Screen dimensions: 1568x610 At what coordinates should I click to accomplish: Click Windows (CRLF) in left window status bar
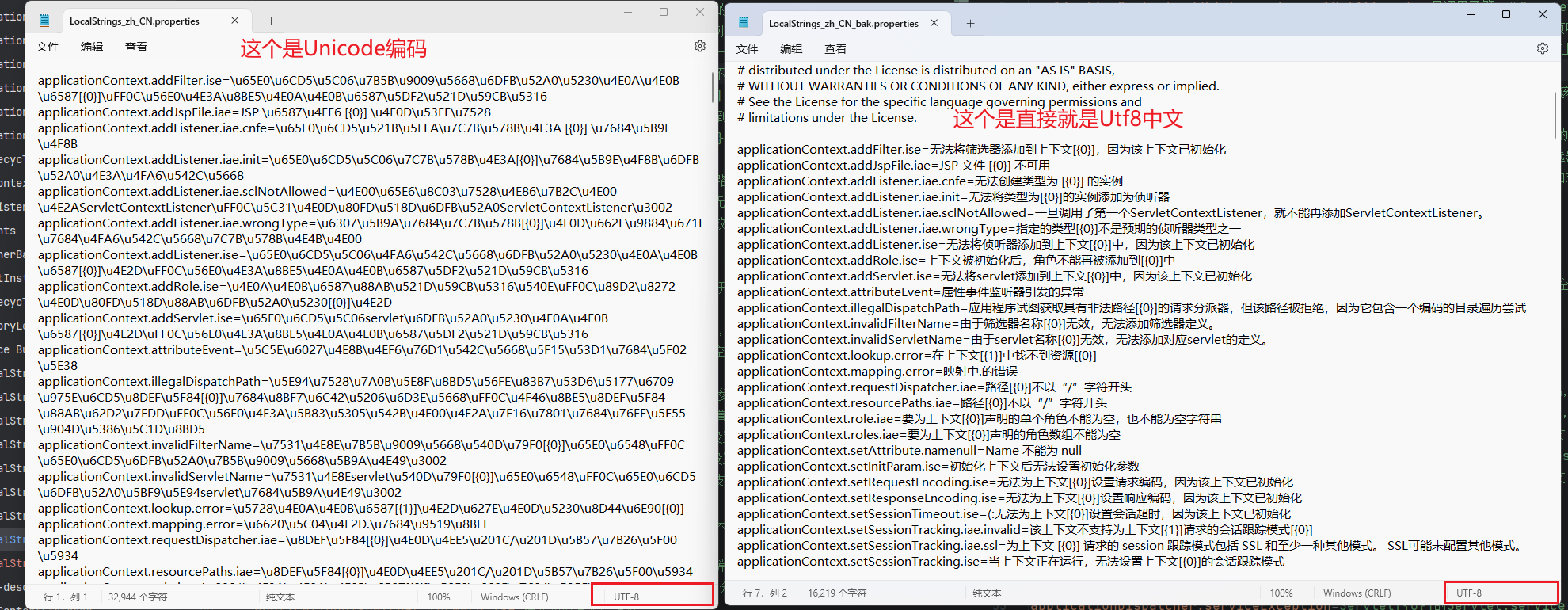[515, 597]
